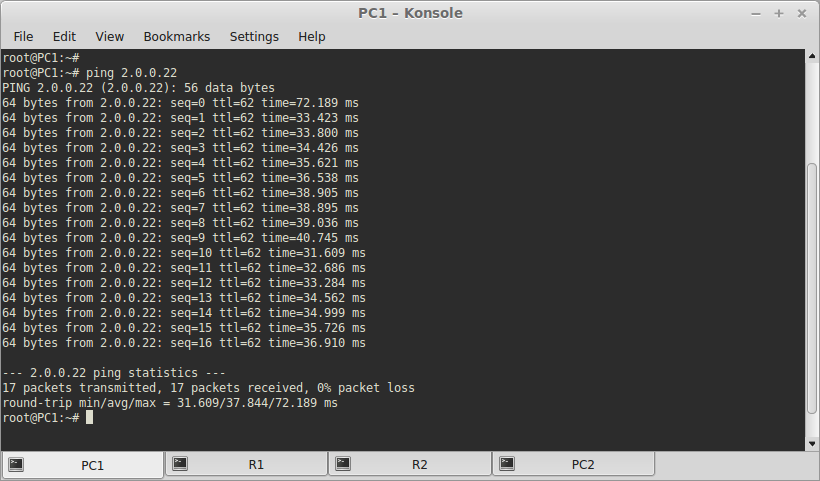This screenshot has width=820, height=481.
Task: Open the File menu
Action: pos(23,37)
